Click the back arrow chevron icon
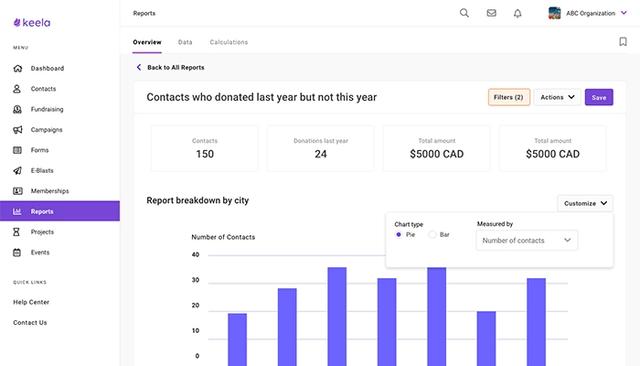Screen dimensions: 640x366 139,67
